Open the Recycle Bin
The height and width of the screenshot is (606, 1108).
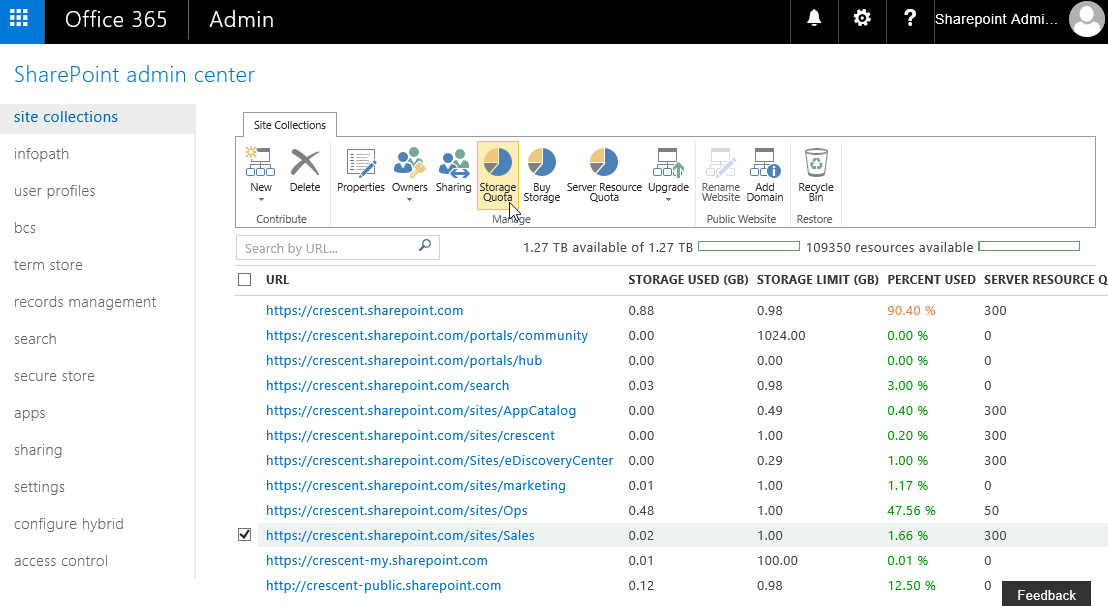(x=815, y=175)
